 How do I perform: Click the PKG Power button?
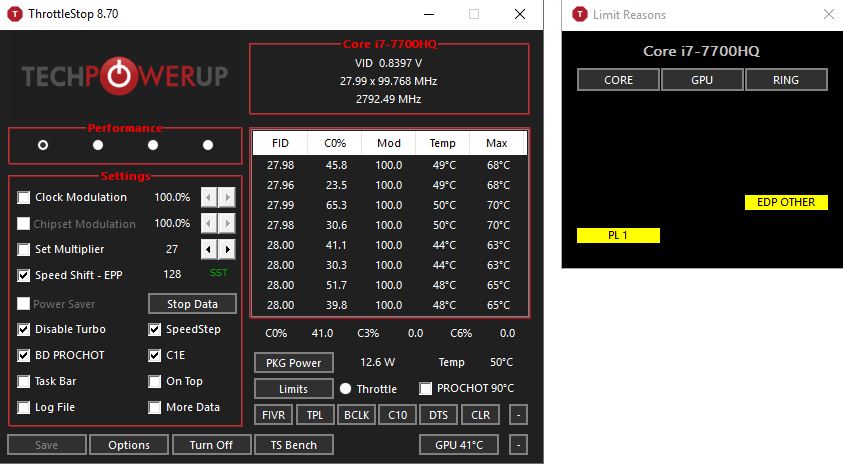(294, 363)
